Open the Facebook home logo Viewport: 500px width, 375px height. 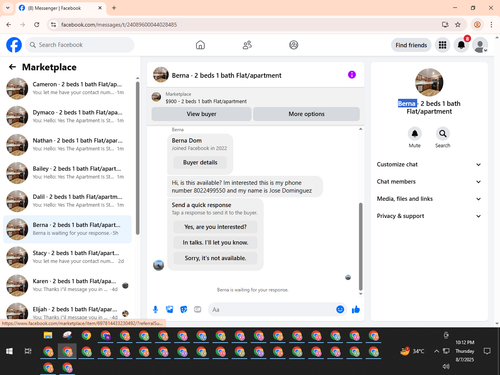14,45
